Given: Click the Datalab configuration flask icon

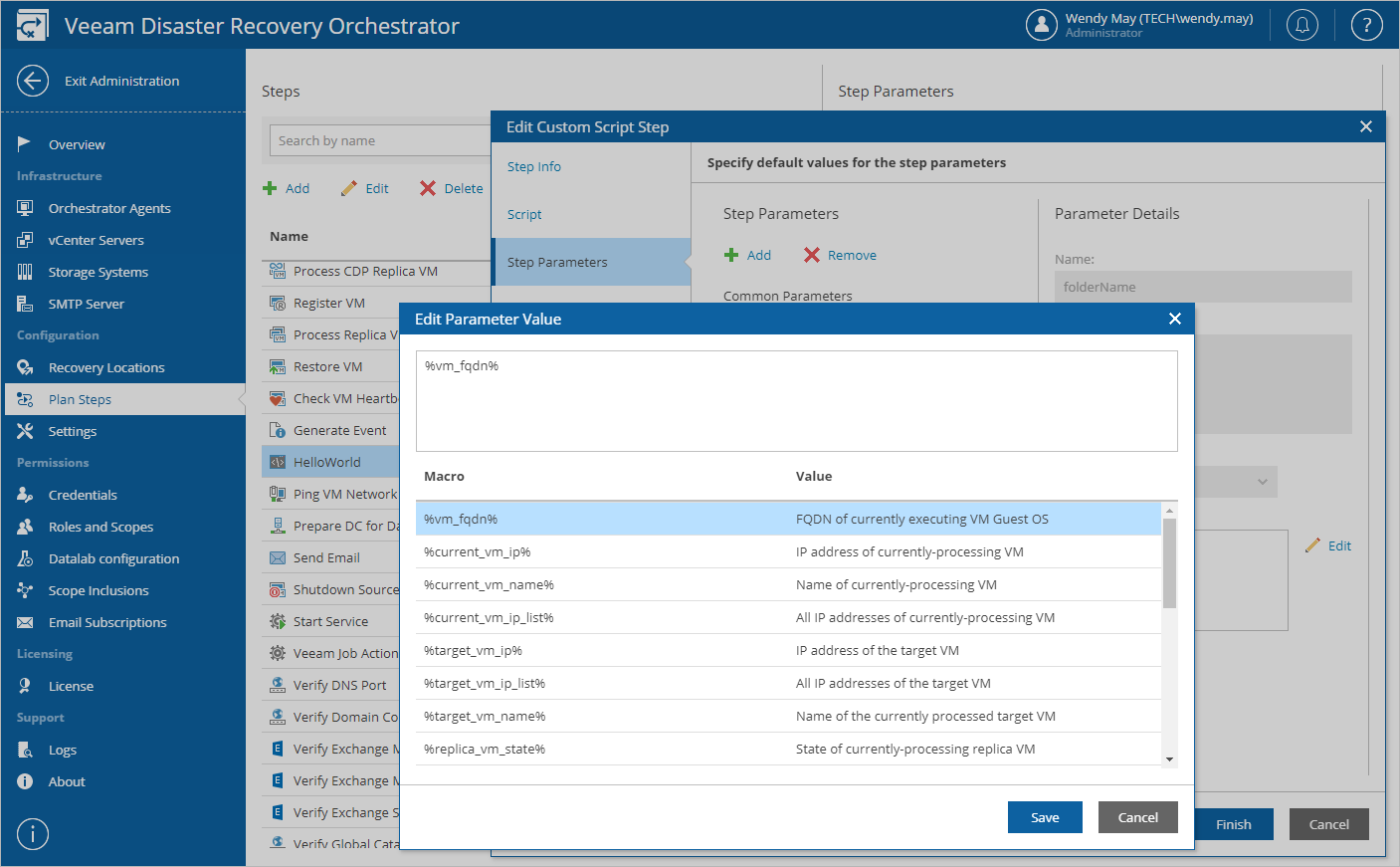Looking at the screenshot, I should pos(25,558).
